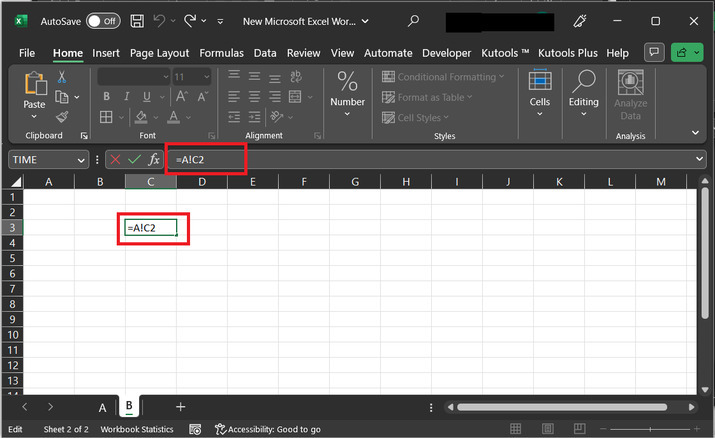The height and width of the screenshot is (438, 715).
Task: Click the Borders grid icon
Action: pos(106,117)
